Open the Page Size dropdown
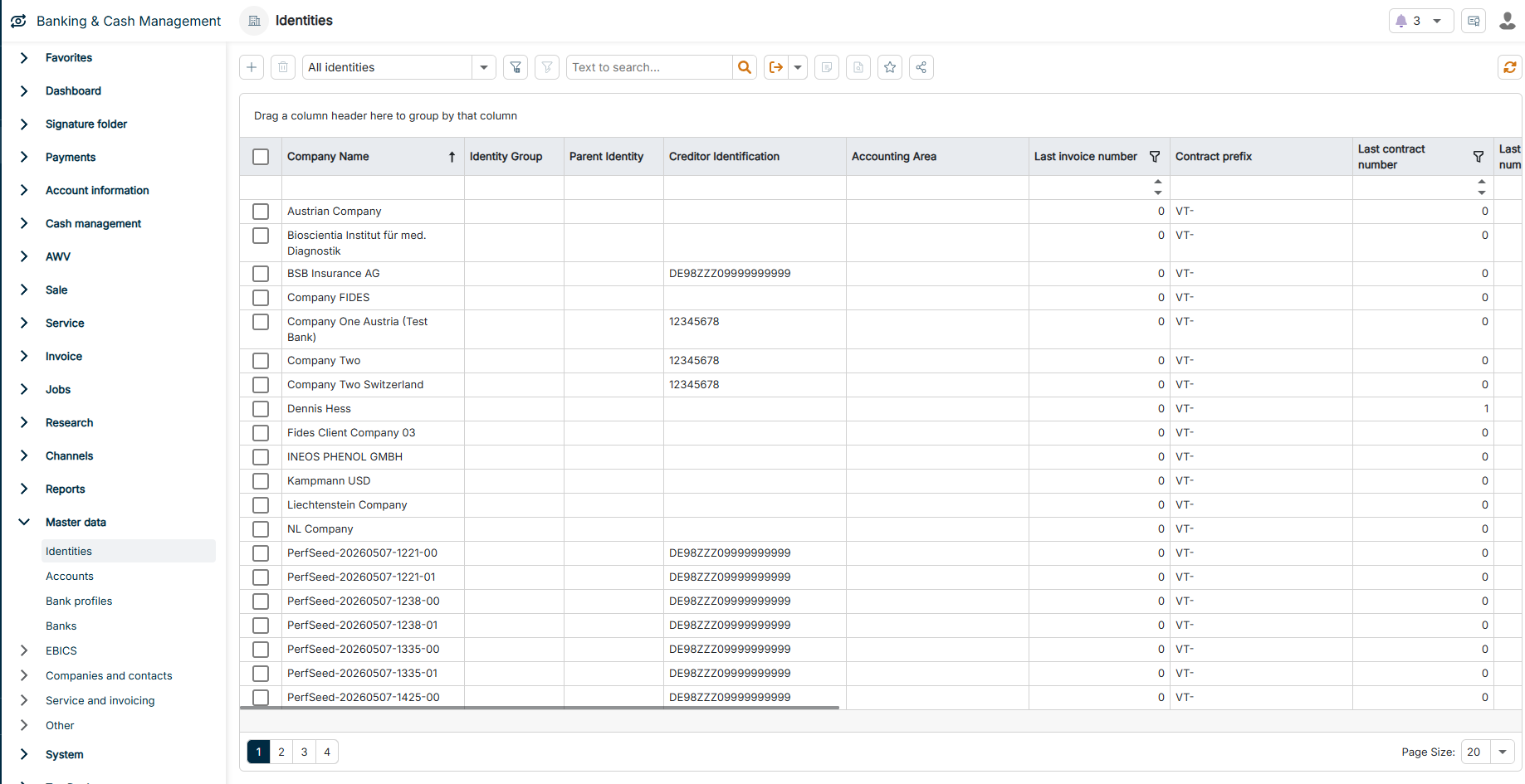Screen dimensions: 1525x784 (1503, 752)
